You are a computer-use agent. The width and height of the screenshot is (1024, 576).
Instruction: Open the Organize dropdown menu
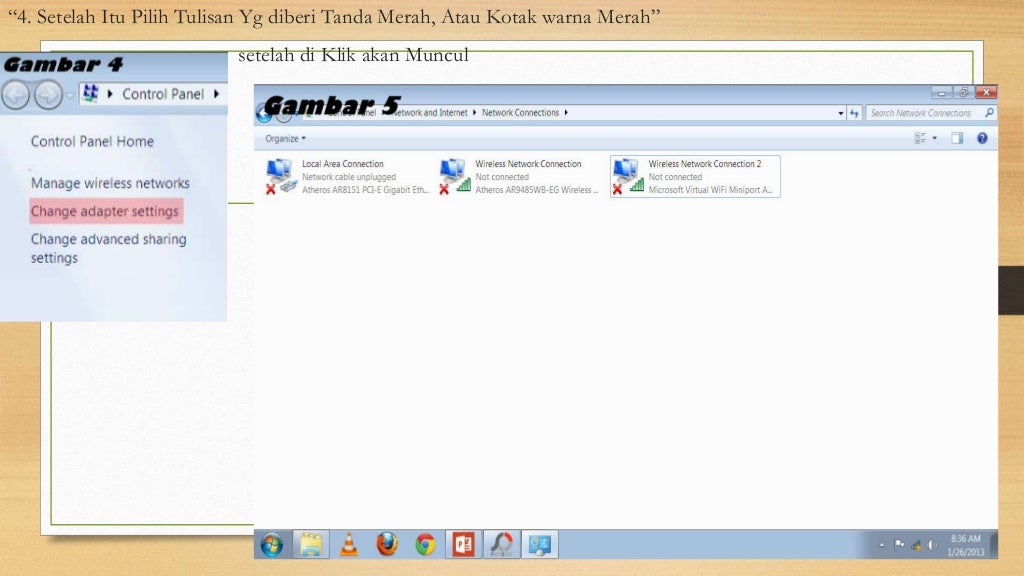285,138
